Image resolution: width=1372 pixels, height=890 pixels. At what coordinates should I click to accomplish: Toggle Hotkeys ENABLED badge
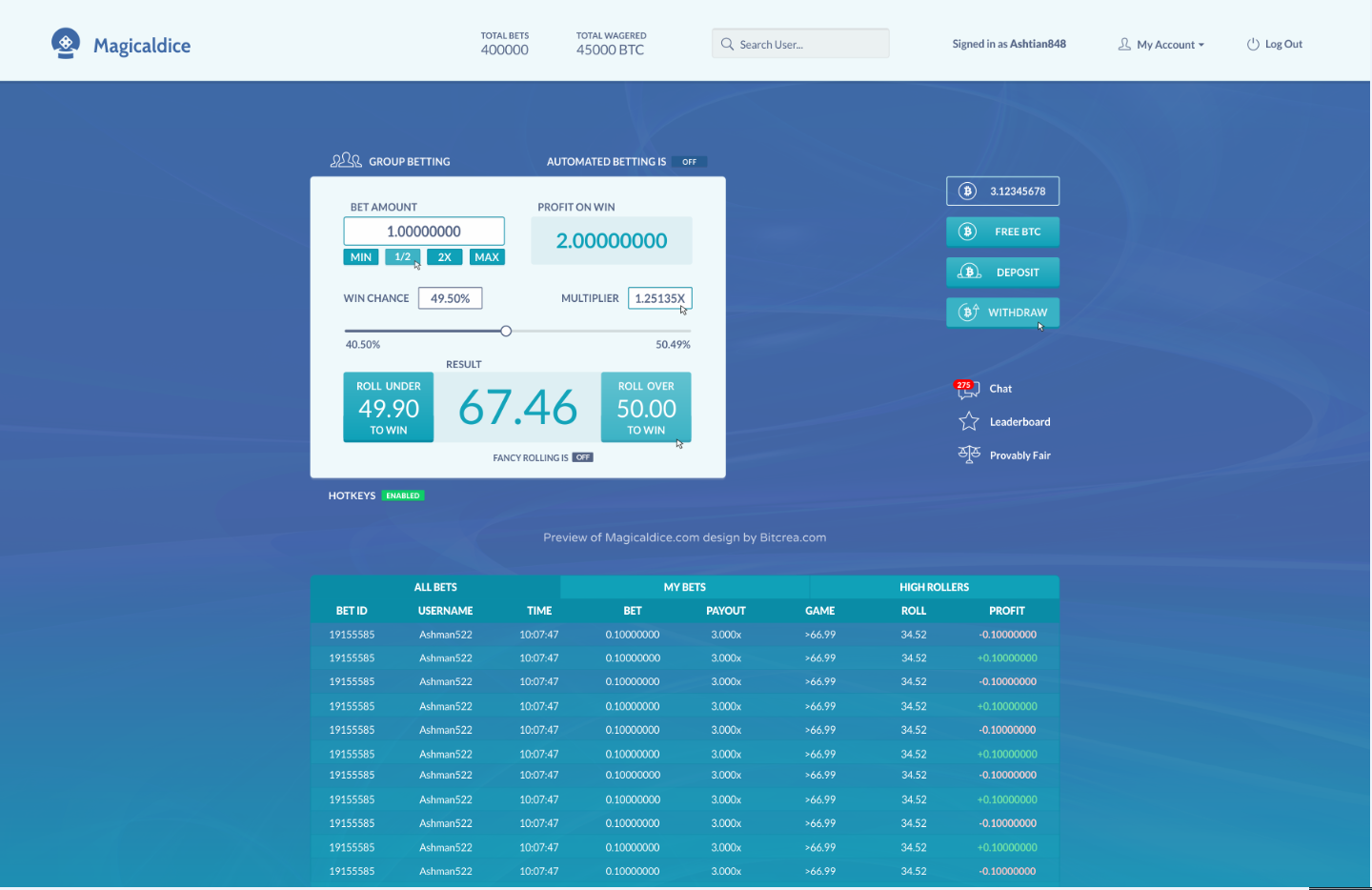[403, 496]
